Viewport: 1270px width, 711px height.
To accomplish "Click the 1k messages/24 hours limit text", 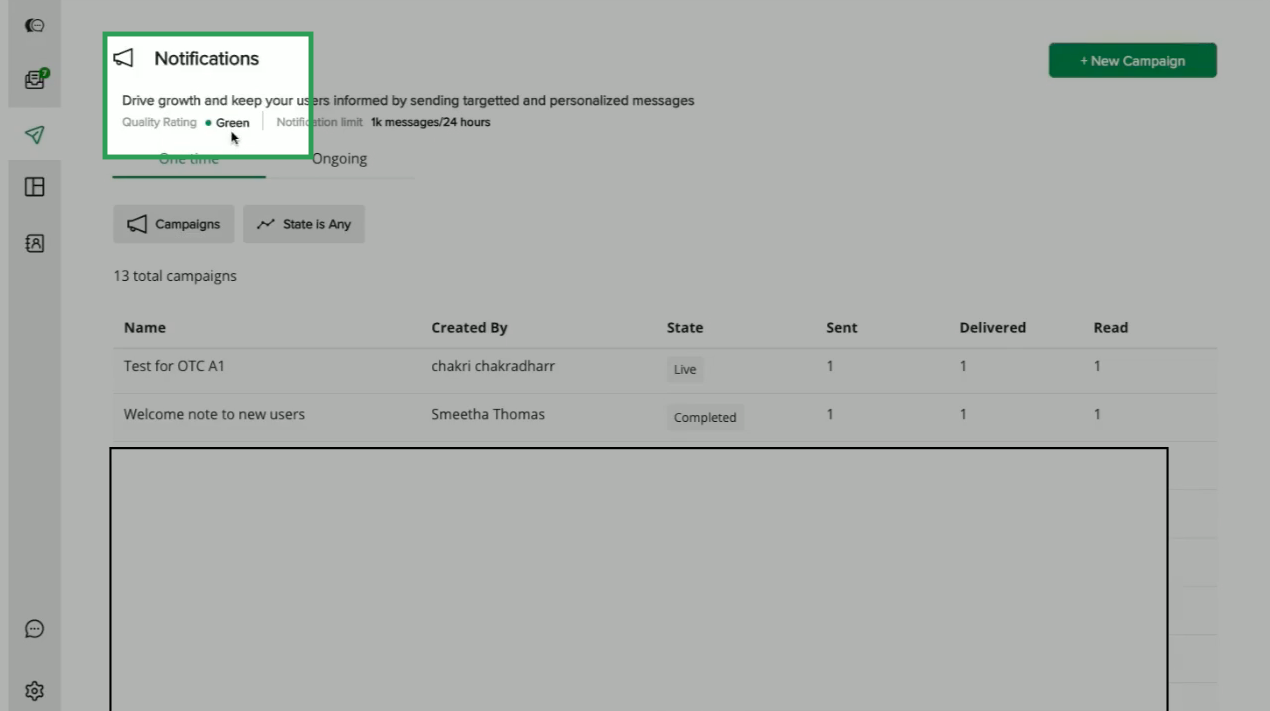I will 430,122.
